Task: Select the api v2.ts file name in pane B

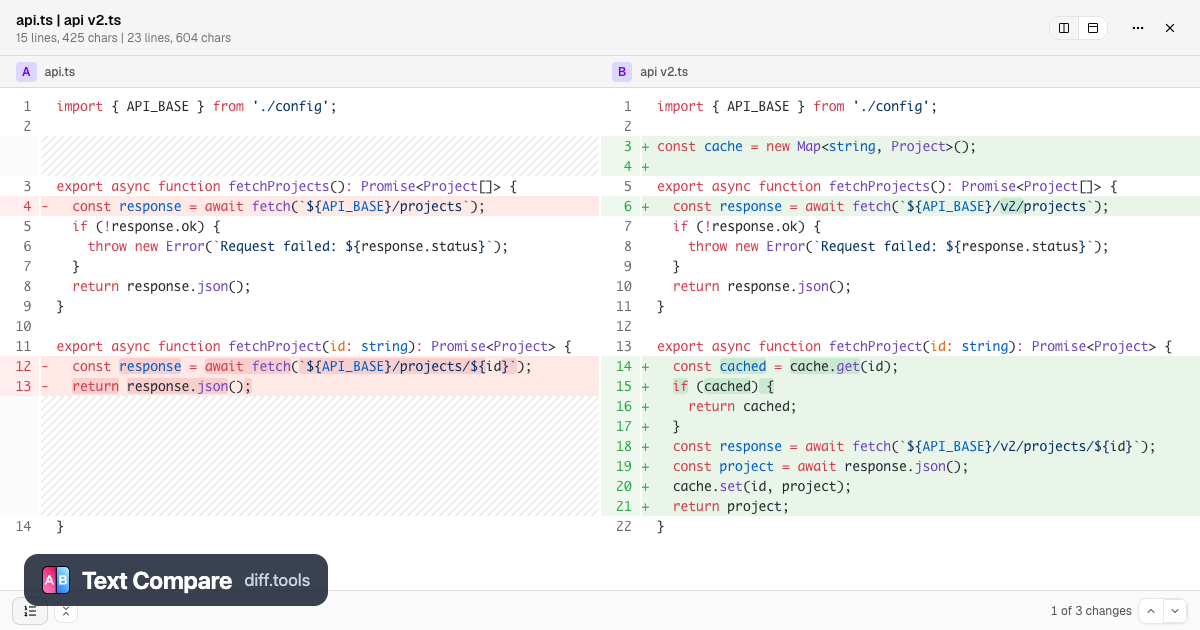Action: coord(664,72)
